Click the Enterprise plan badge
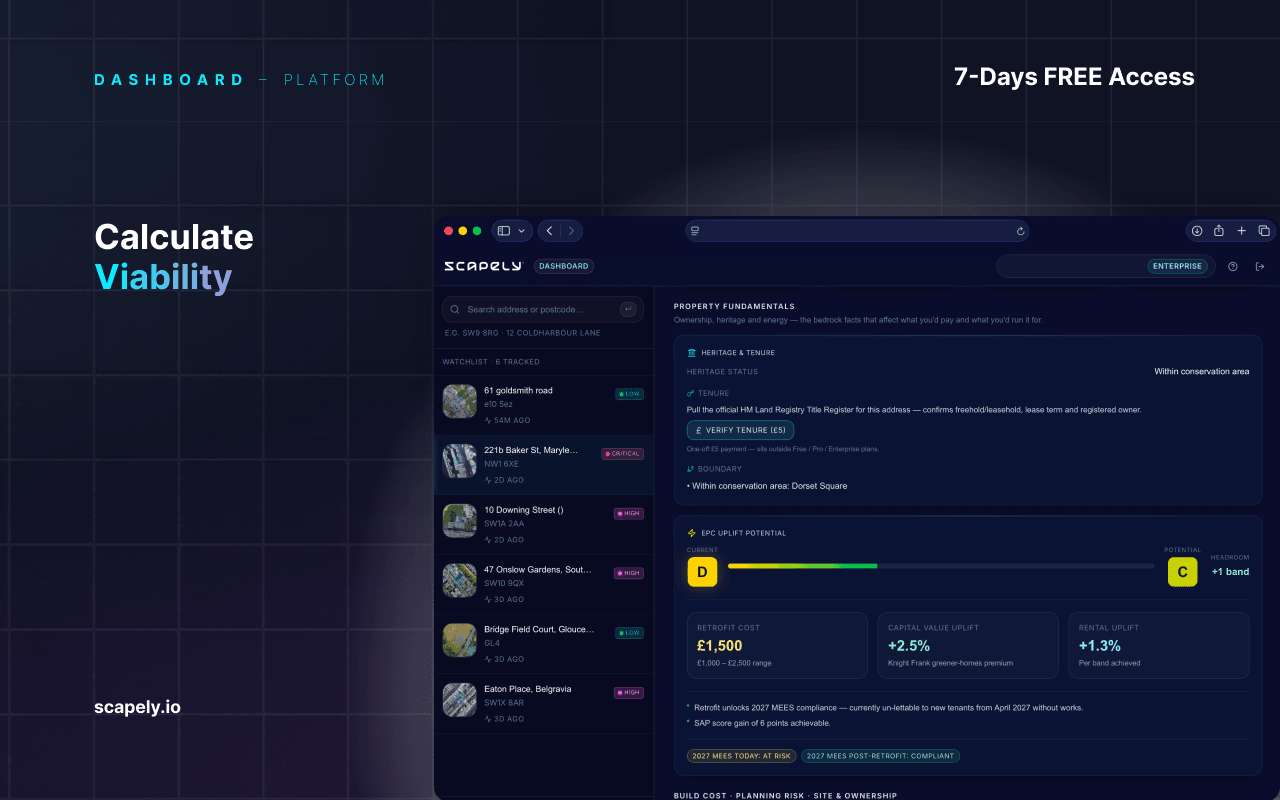Screen dimensions: 1280x800 click(x=1177, y=266)
